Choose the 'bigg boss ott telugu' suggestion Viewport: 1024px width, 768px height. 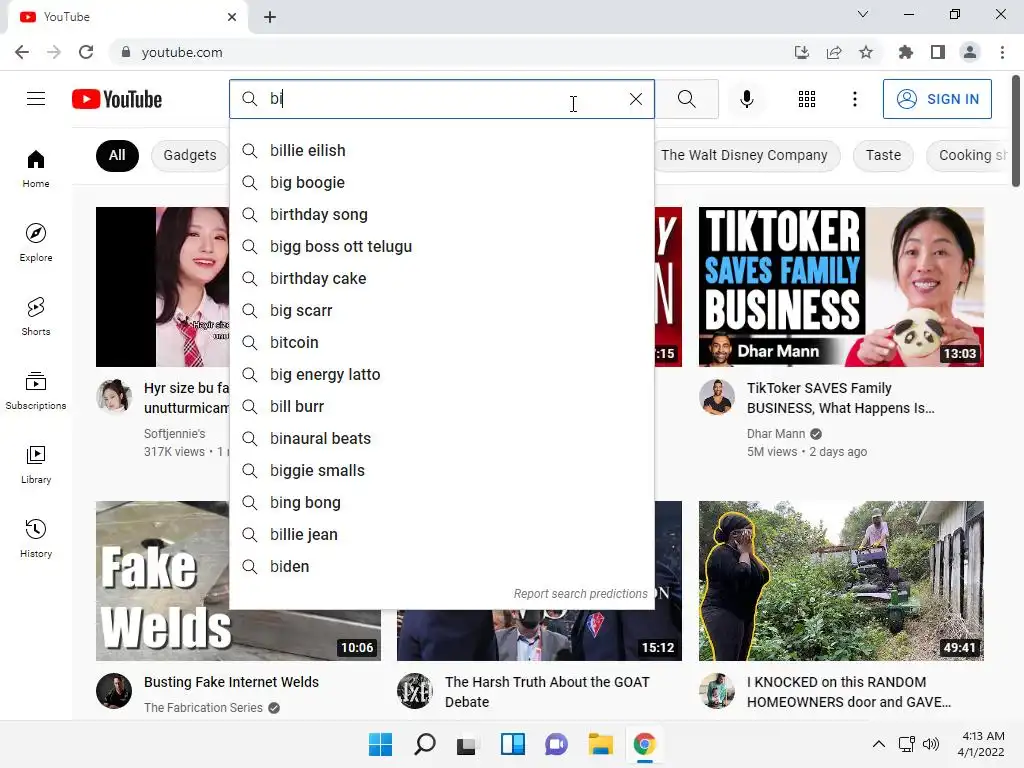pos(441,246)
